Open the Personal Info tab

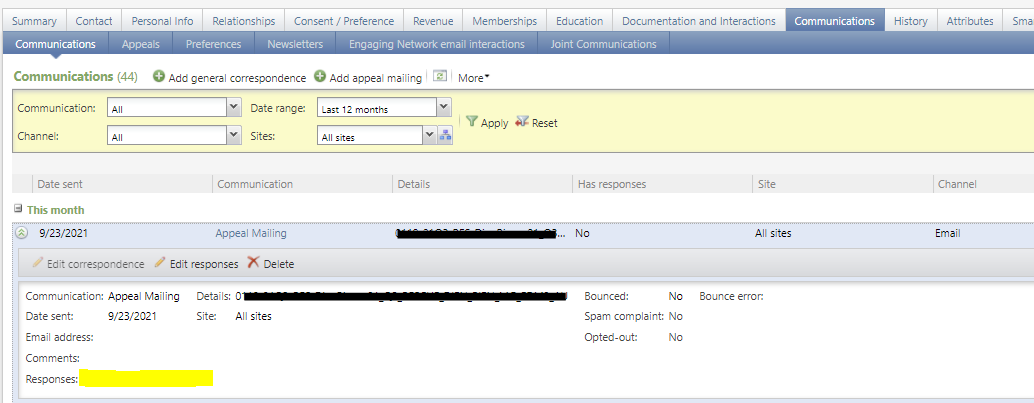tap(162, 21)
